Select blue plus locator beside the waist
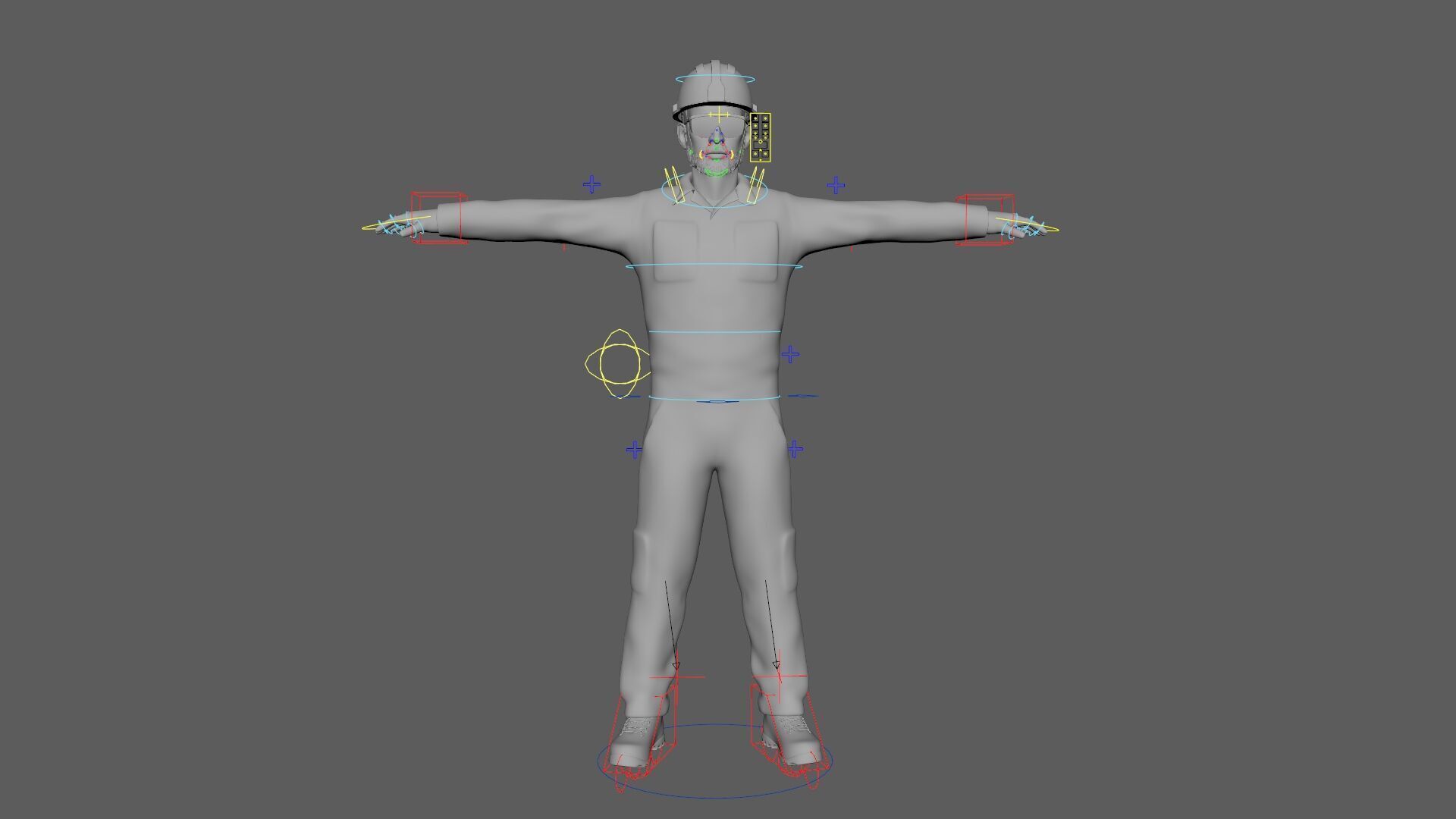 (x=790, y=354)
